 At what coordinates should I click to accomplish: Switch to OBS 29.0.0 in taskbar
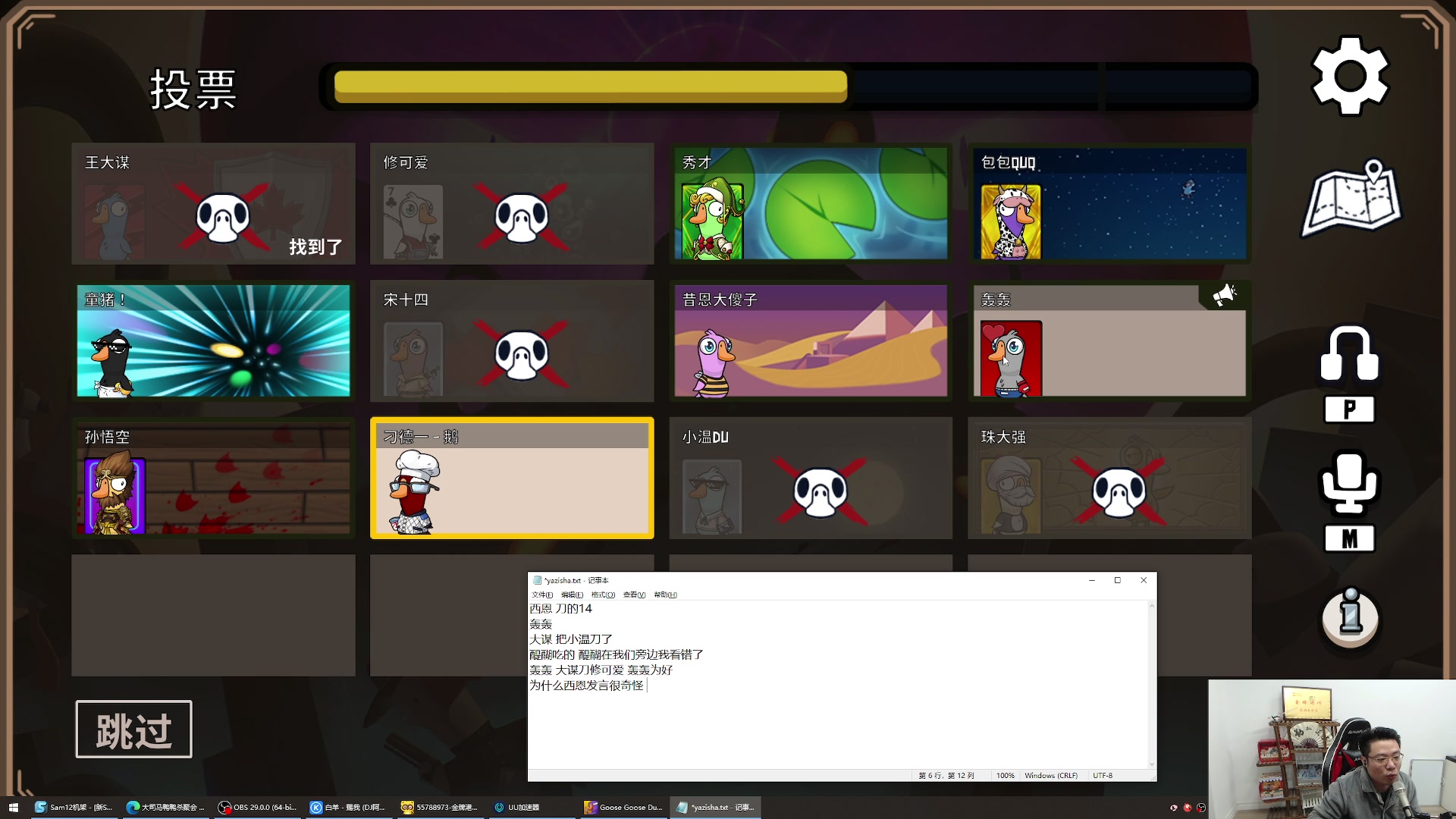258,808
